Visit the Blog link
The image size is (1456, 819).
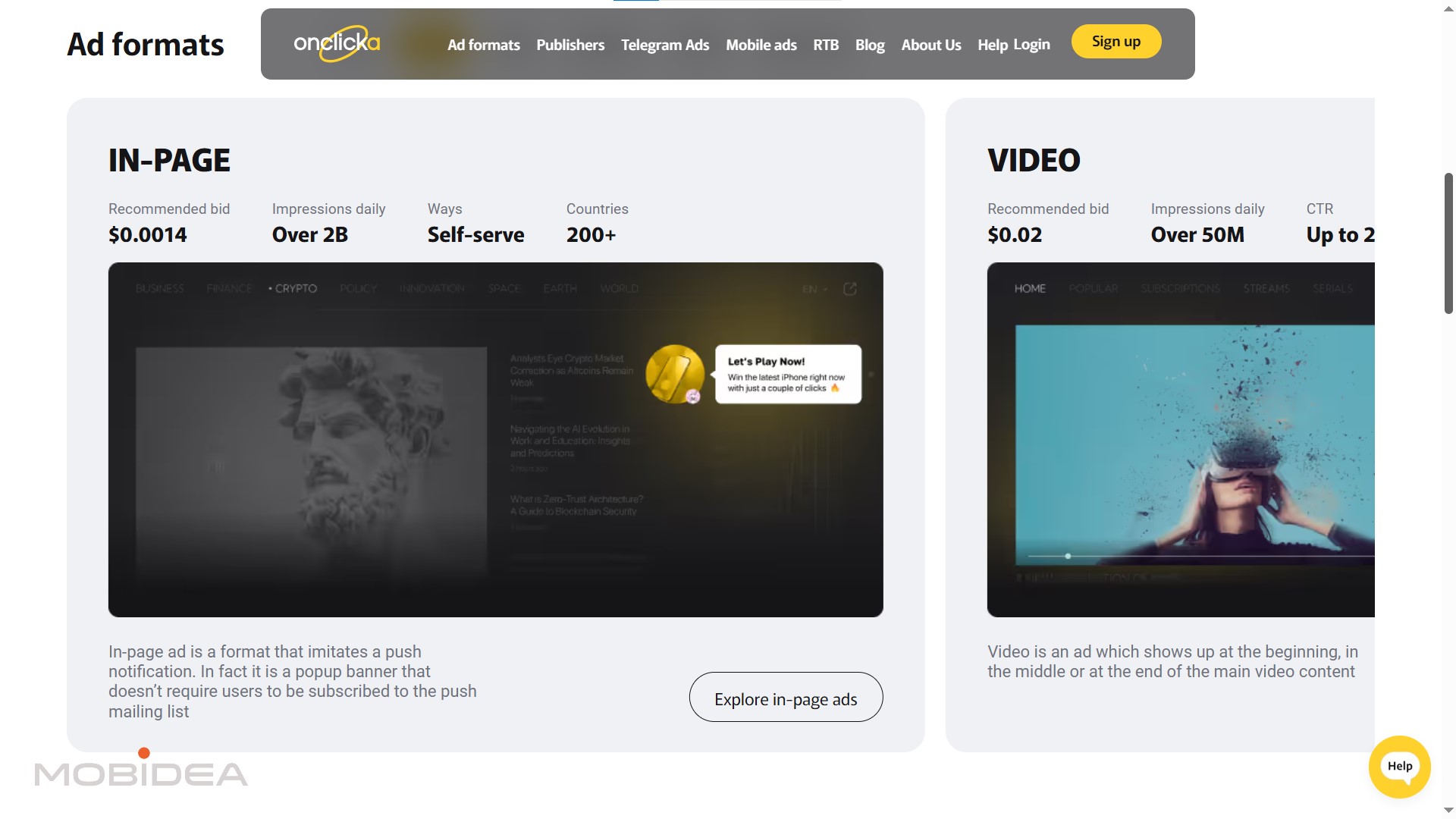tap(870, 45)
